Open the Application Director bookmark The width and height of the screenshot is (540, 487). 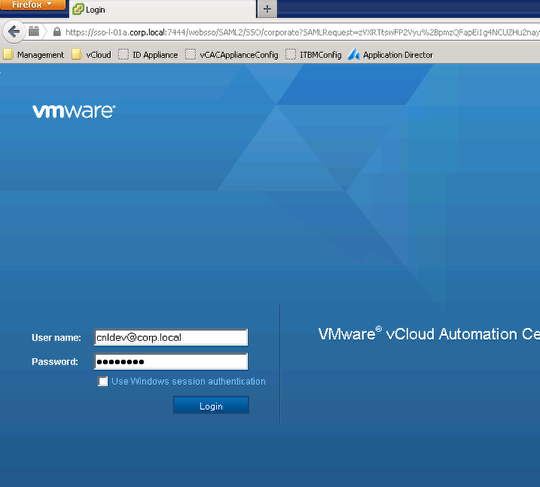pos(391,55)
